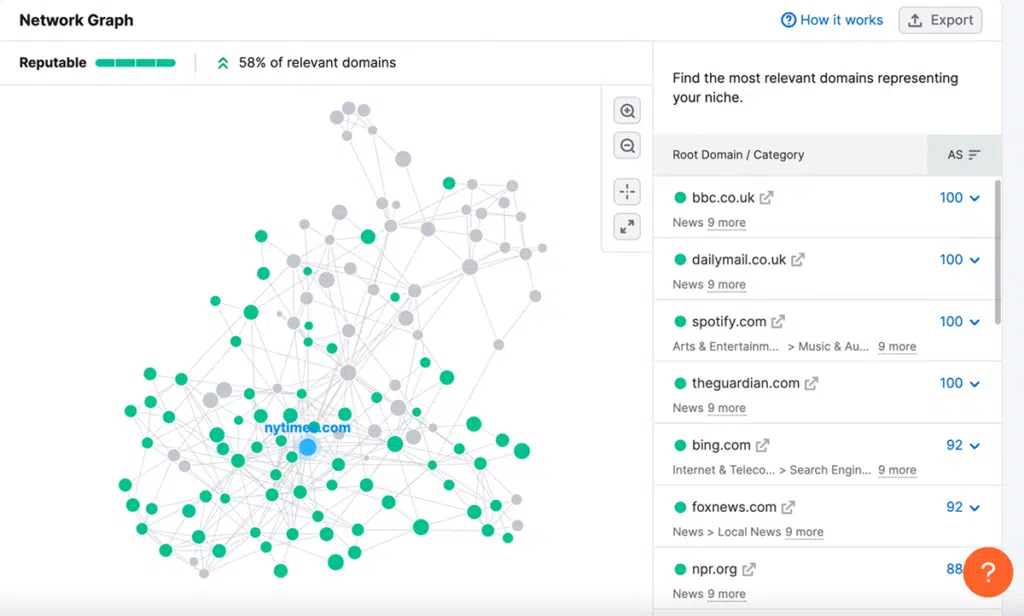Select the center graph crosshair icon
1024x616 pixels.
626,191
